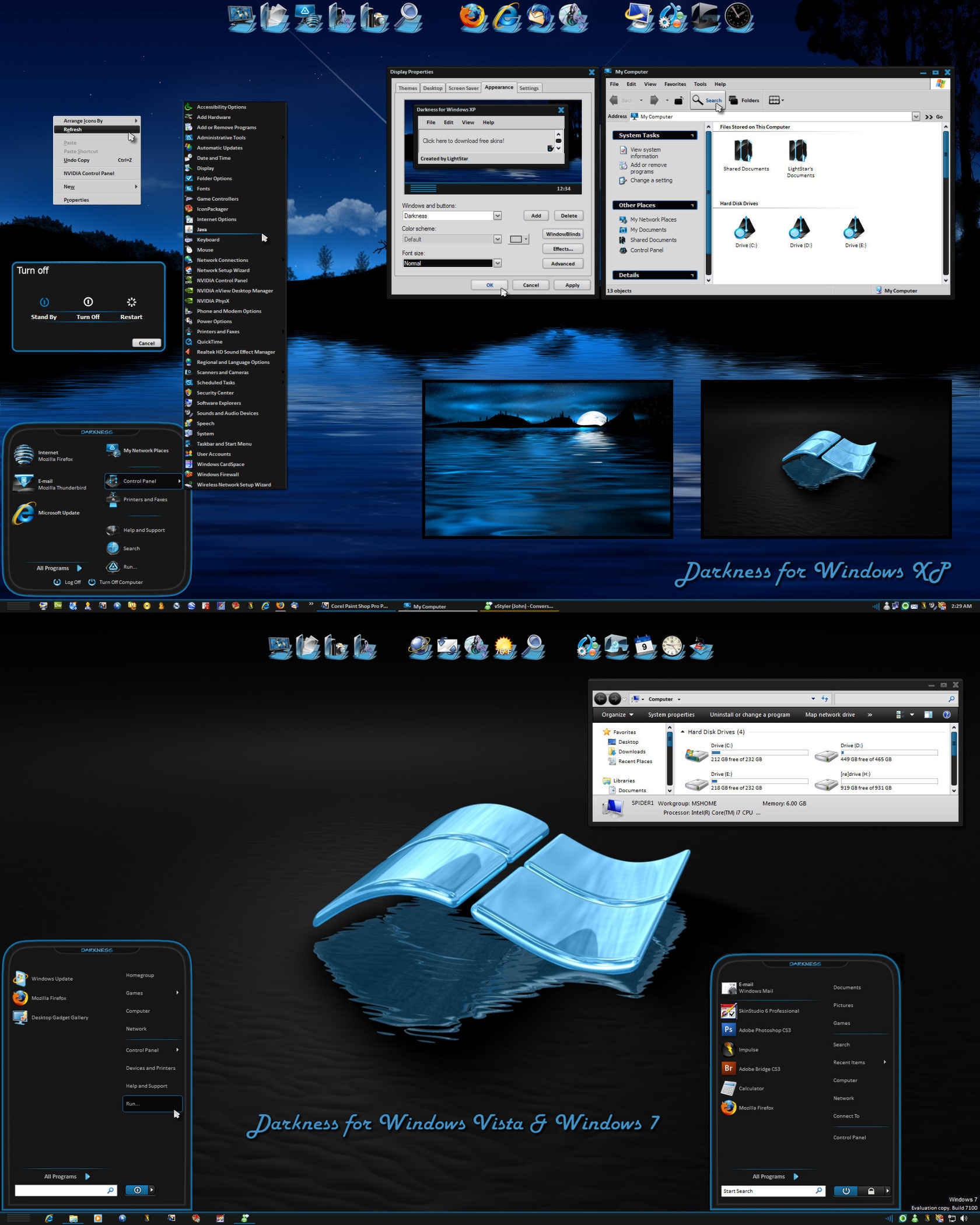Open the address bar dropdown in My Computer
The height and width of the screenshot is (1225, 980).
pyautogui.click(x=916, y=117)
